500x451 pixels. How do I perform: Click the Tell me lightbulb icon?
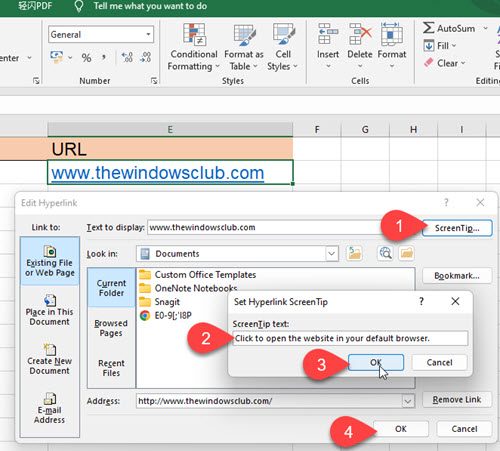[79, 6]
